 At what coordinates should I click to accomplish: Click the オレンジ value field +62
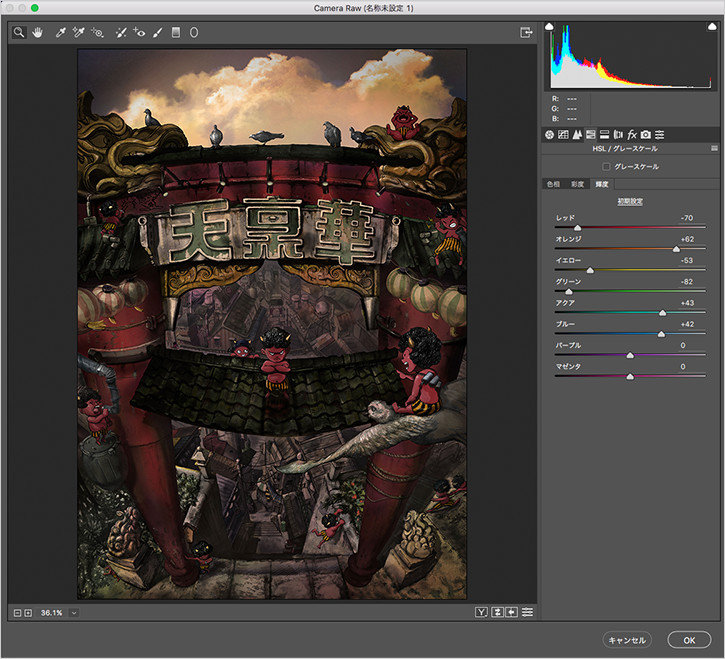coord(687,239)
